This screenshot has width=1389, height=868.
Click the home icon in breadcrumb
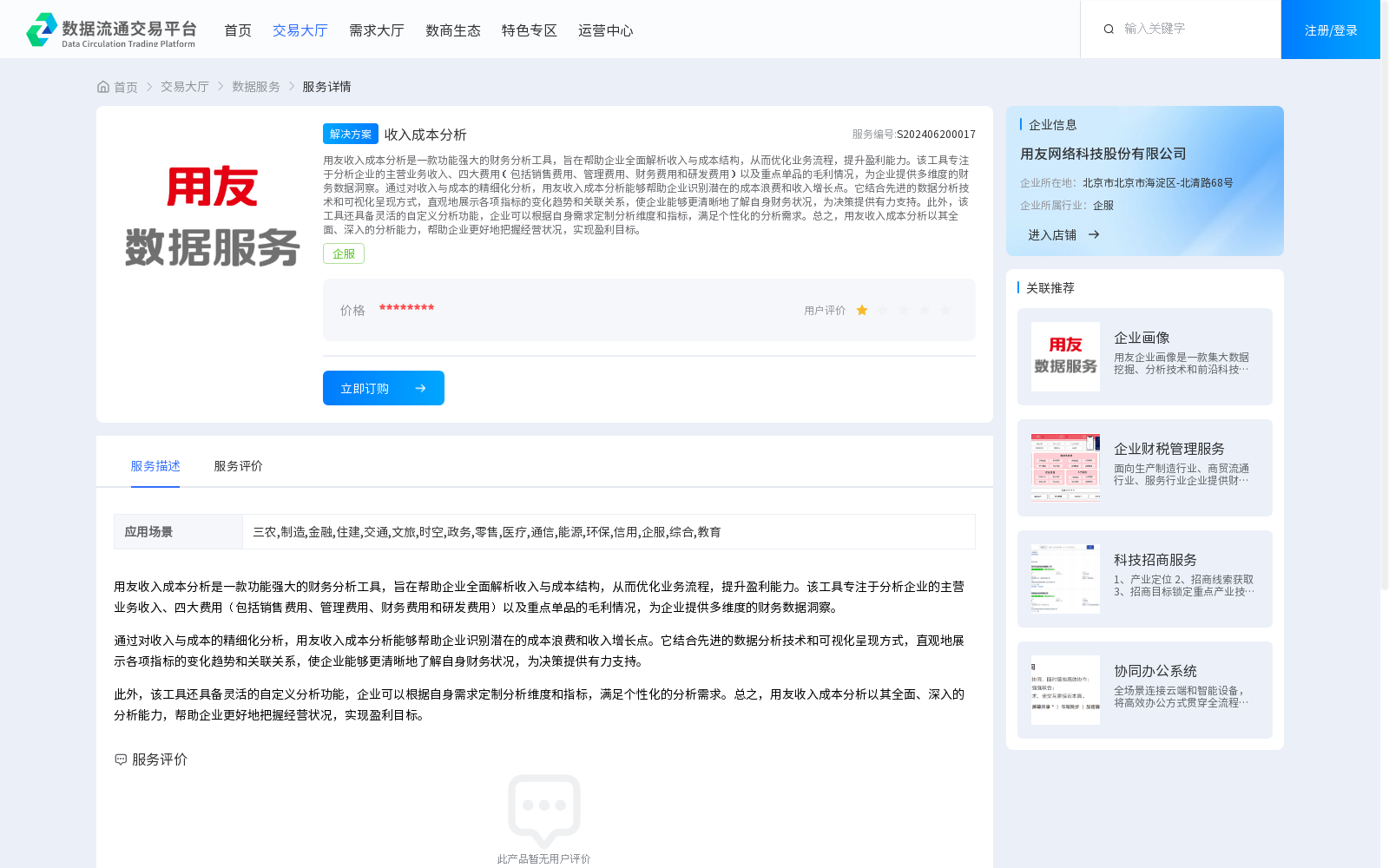103,87
